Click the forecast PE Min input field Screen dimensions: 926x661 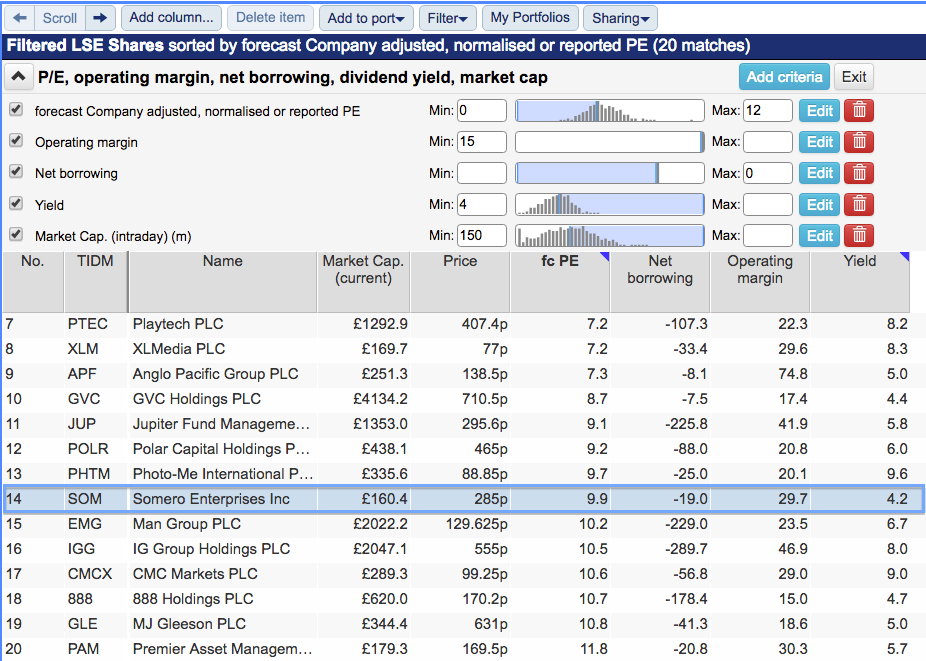481,110
